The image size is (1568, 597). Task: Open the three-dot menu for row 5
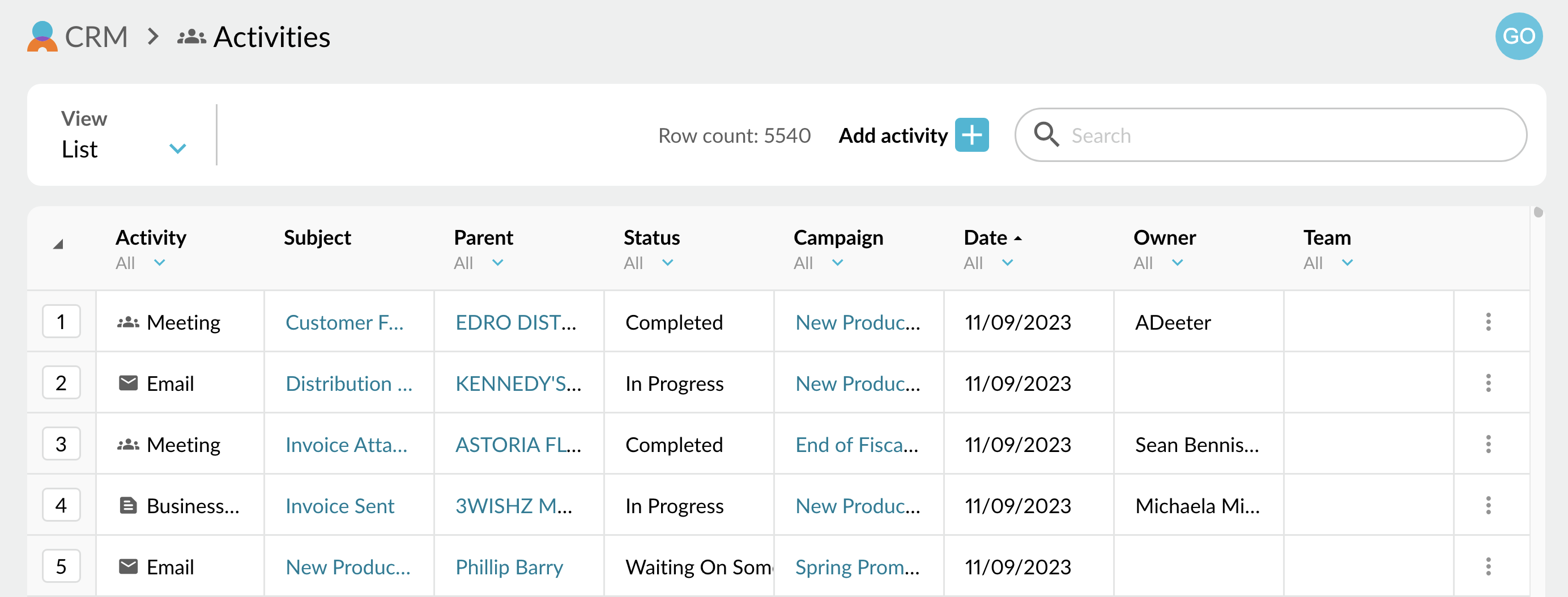[x=1488, y=566]
